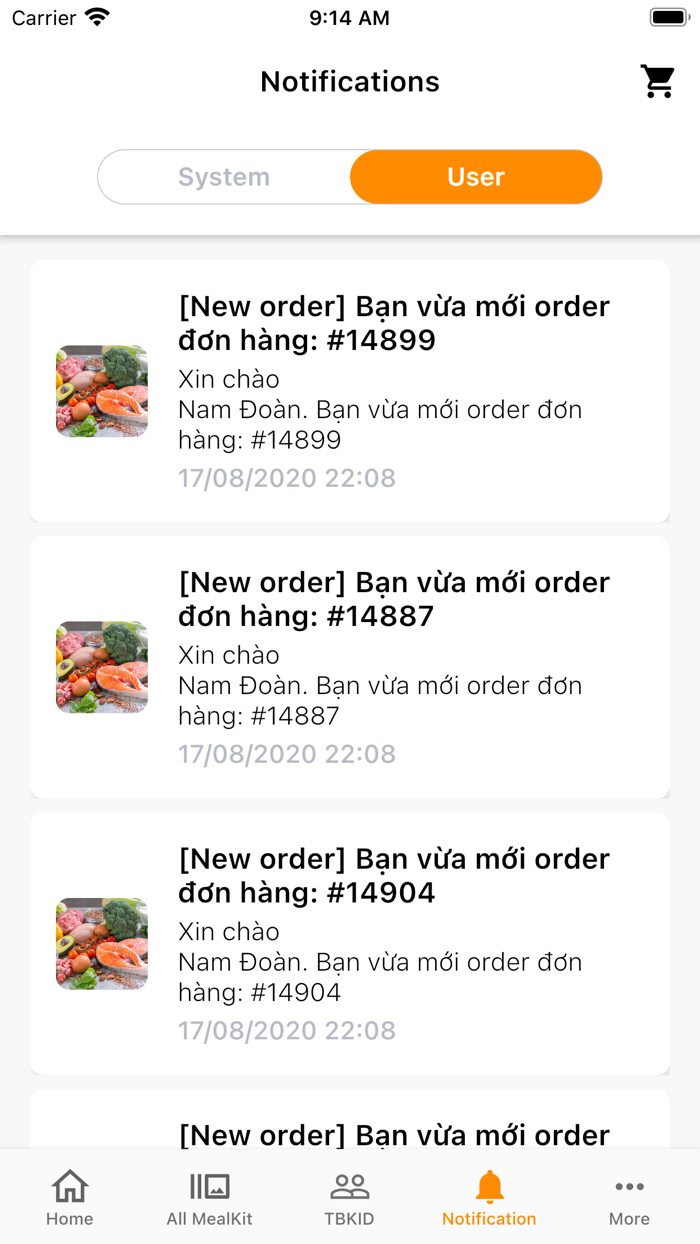Open the shopping cart
The width and height of the screenshot is (700, 1244).
658,82
